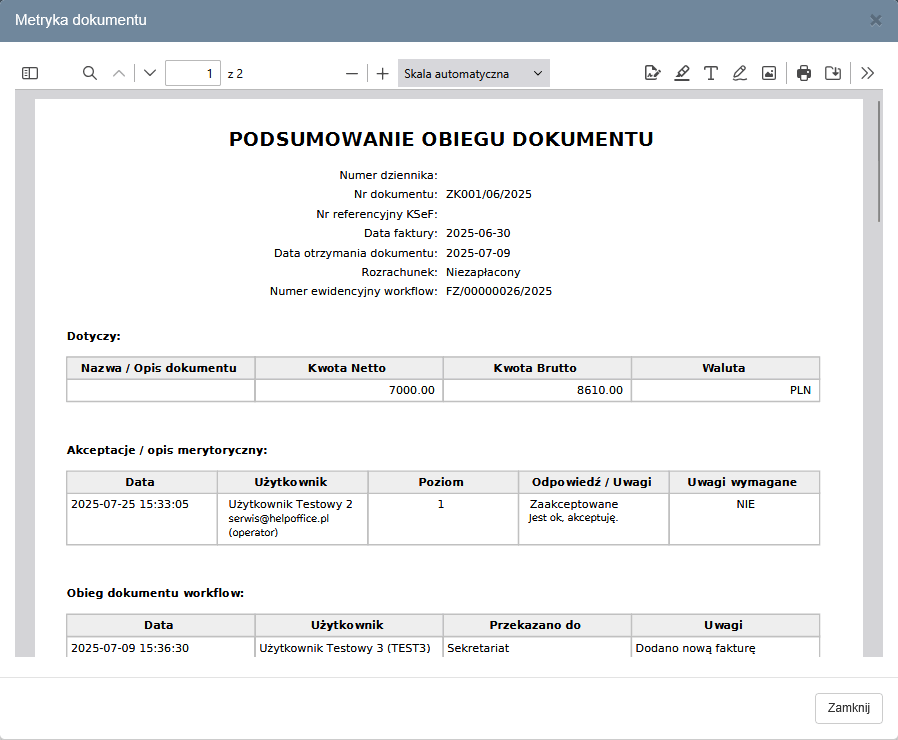Image resolution: width=898 pixels, height=740 pixels.
Task: Zoom out the document
Action: click(x=352, y=73)
